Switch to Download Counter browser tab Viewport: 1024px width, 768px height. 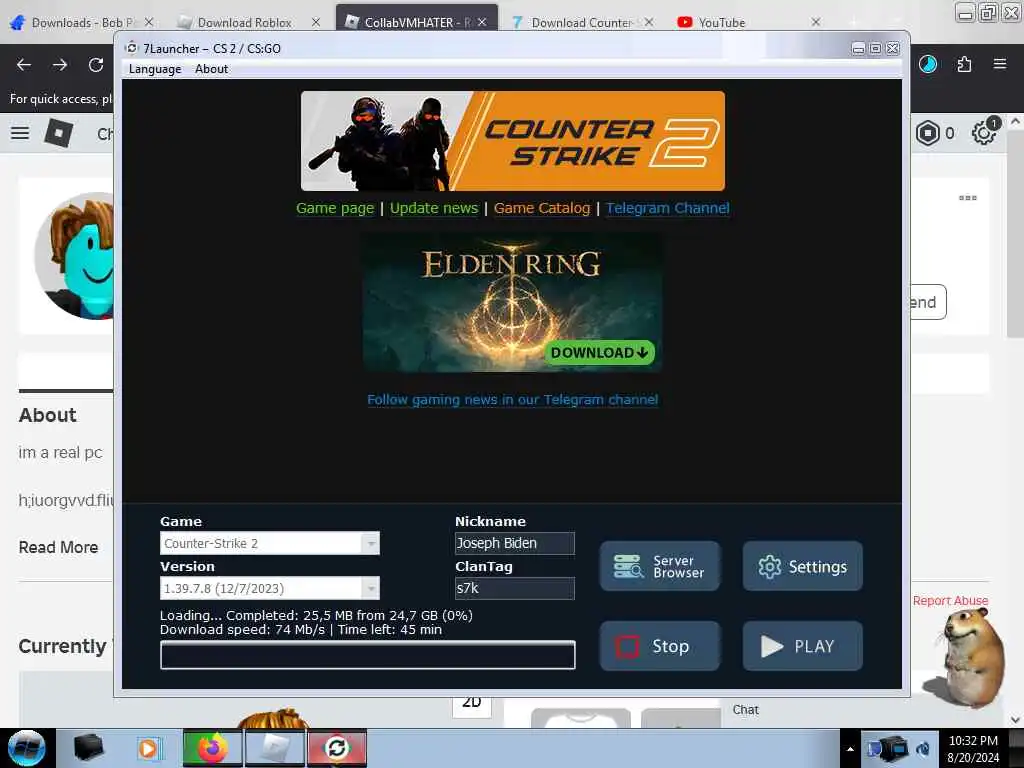(x=581, y=23)
